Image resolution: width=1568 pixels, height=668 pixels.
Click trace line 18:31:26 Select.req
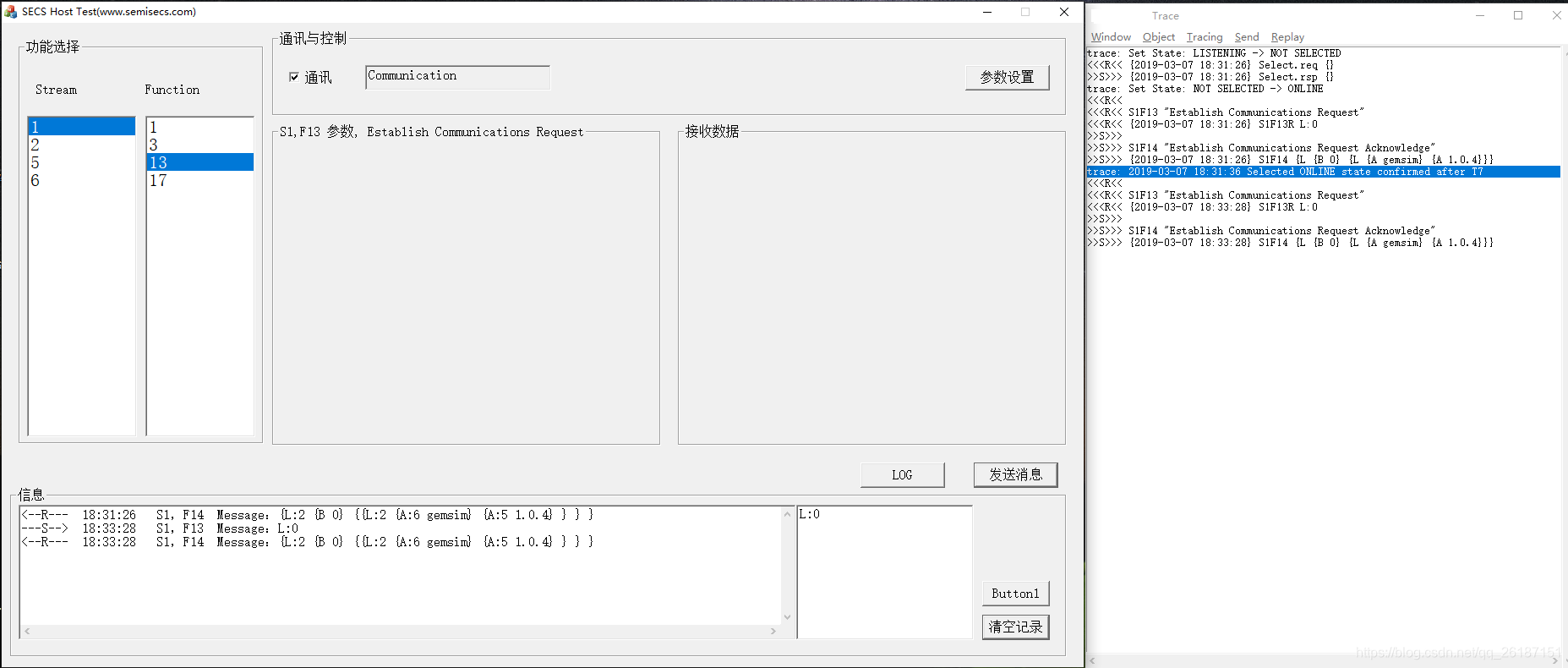pyautogui.click(x=1210, y=65)
